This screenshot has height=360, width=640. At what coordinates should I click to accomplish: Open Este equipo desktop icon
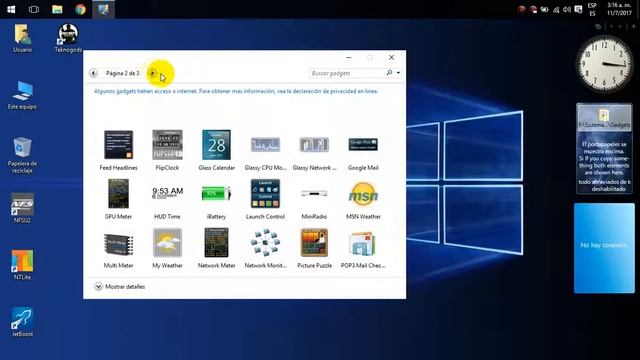pyautogui.click(x=22, y=95)
